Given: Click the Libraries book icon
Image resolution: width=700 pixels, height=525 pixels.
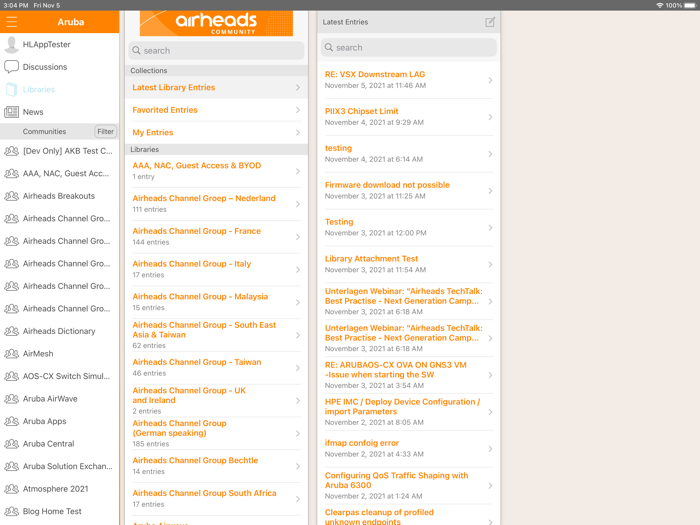Looking at the screenshot, I should click(x=12, y=89).
